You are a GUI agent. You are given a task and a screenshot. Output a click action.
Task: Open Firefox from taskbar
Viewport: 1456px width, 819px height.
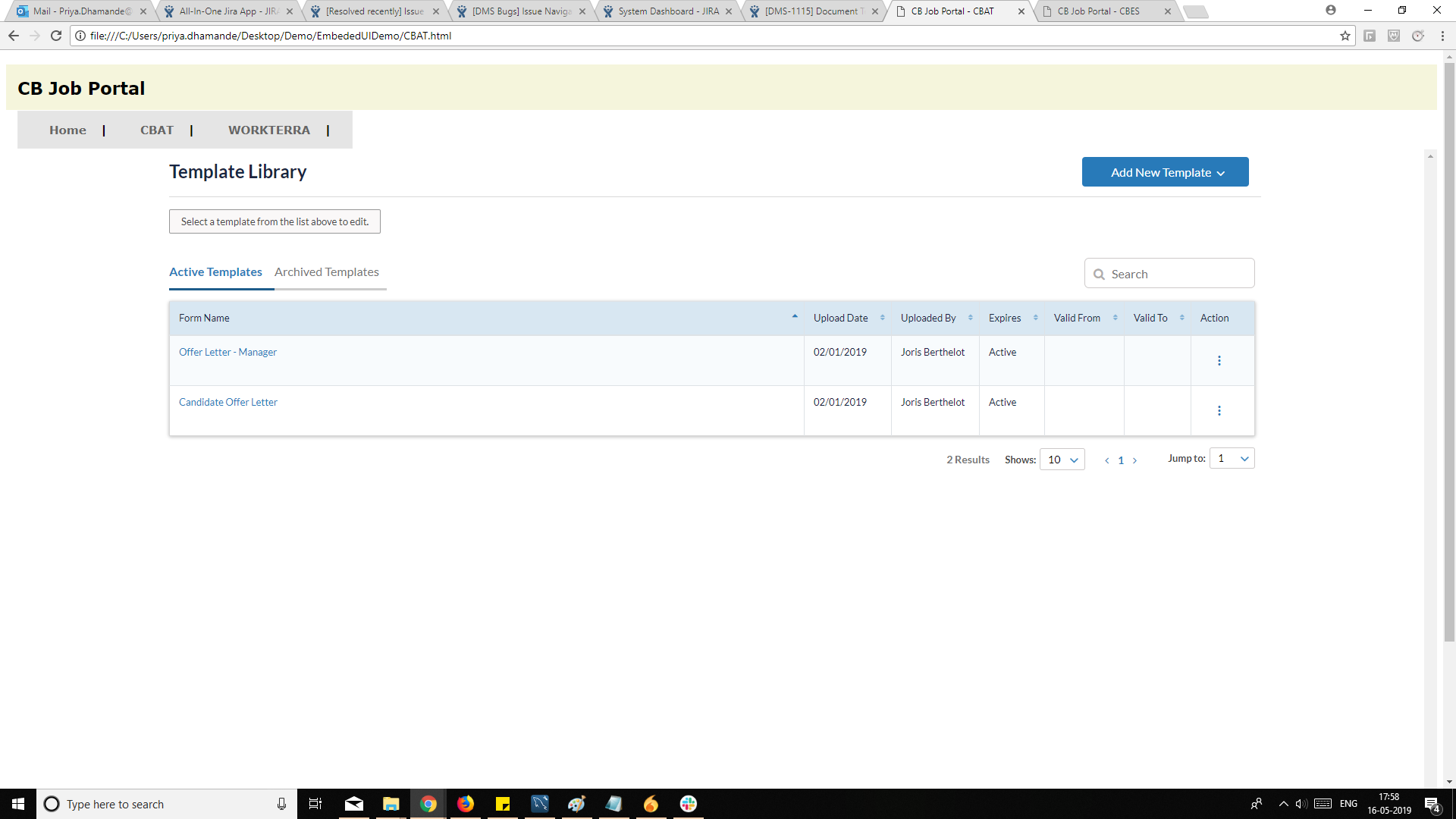point(466,804)
